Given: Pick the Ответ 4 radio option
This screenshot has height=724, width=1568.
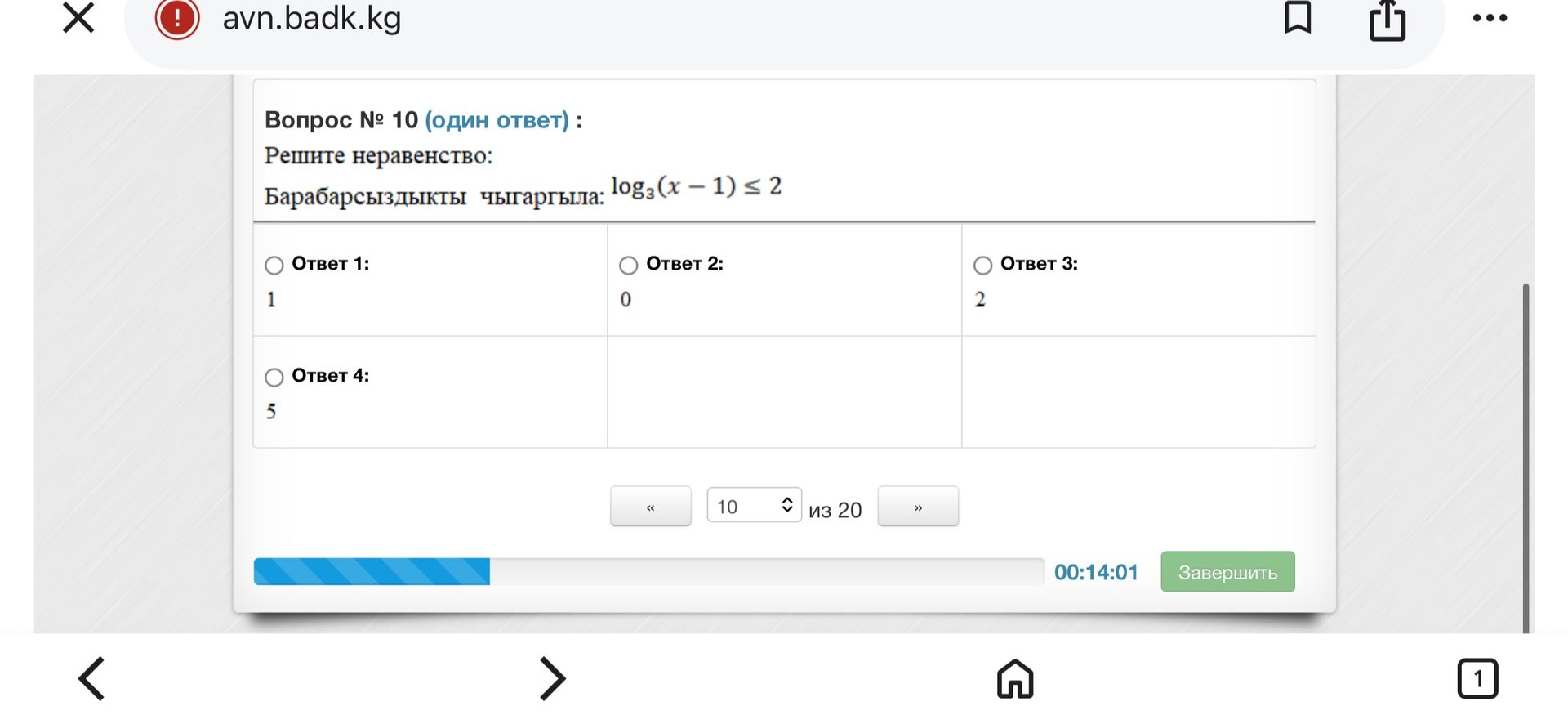Looking at the screenshot, I should [274, 377].
